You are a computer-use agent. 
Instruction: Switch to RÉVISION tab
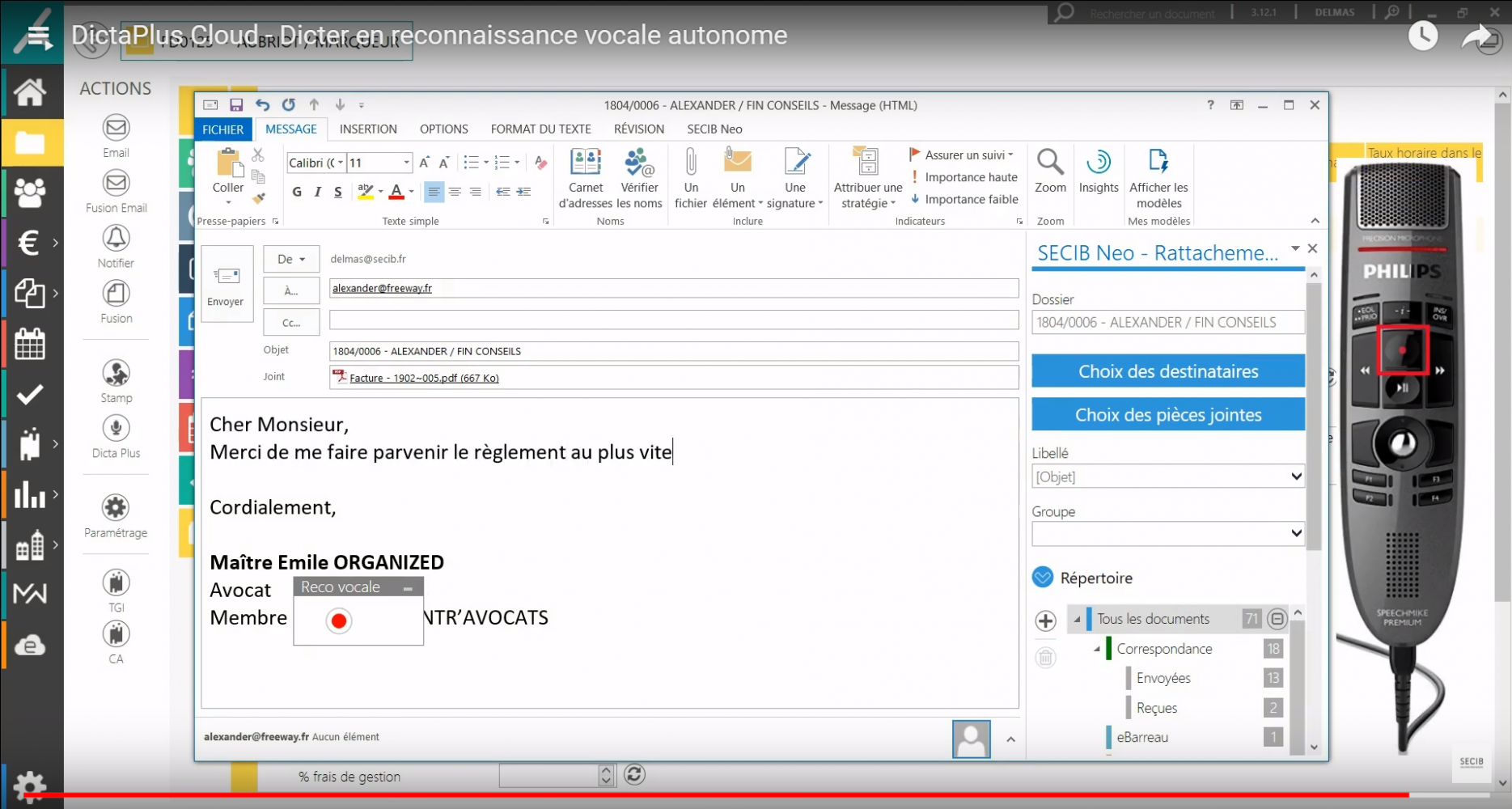(638, 129)
